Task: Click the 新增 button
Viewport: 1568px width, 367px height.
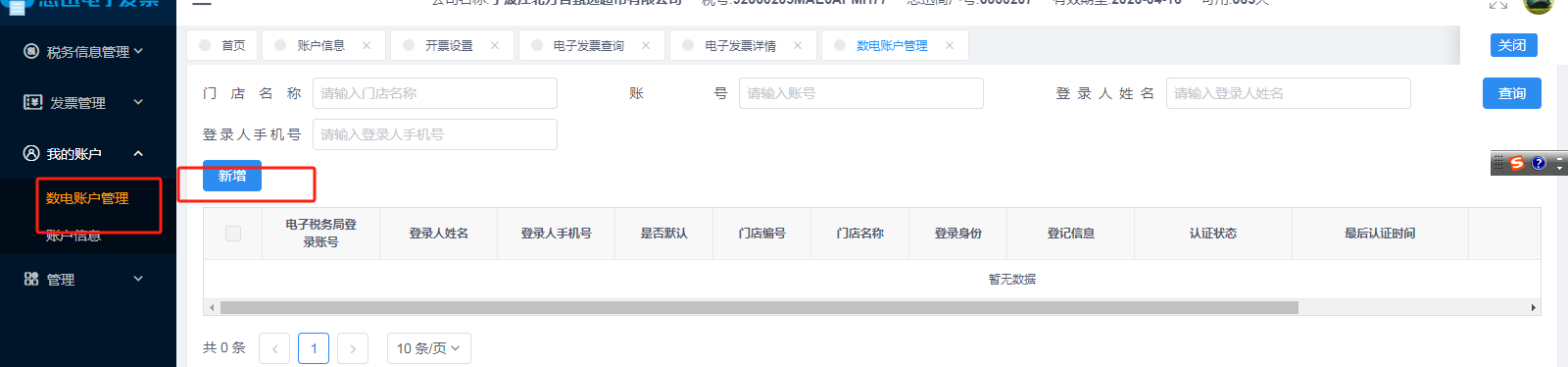Action: [232, 176]
